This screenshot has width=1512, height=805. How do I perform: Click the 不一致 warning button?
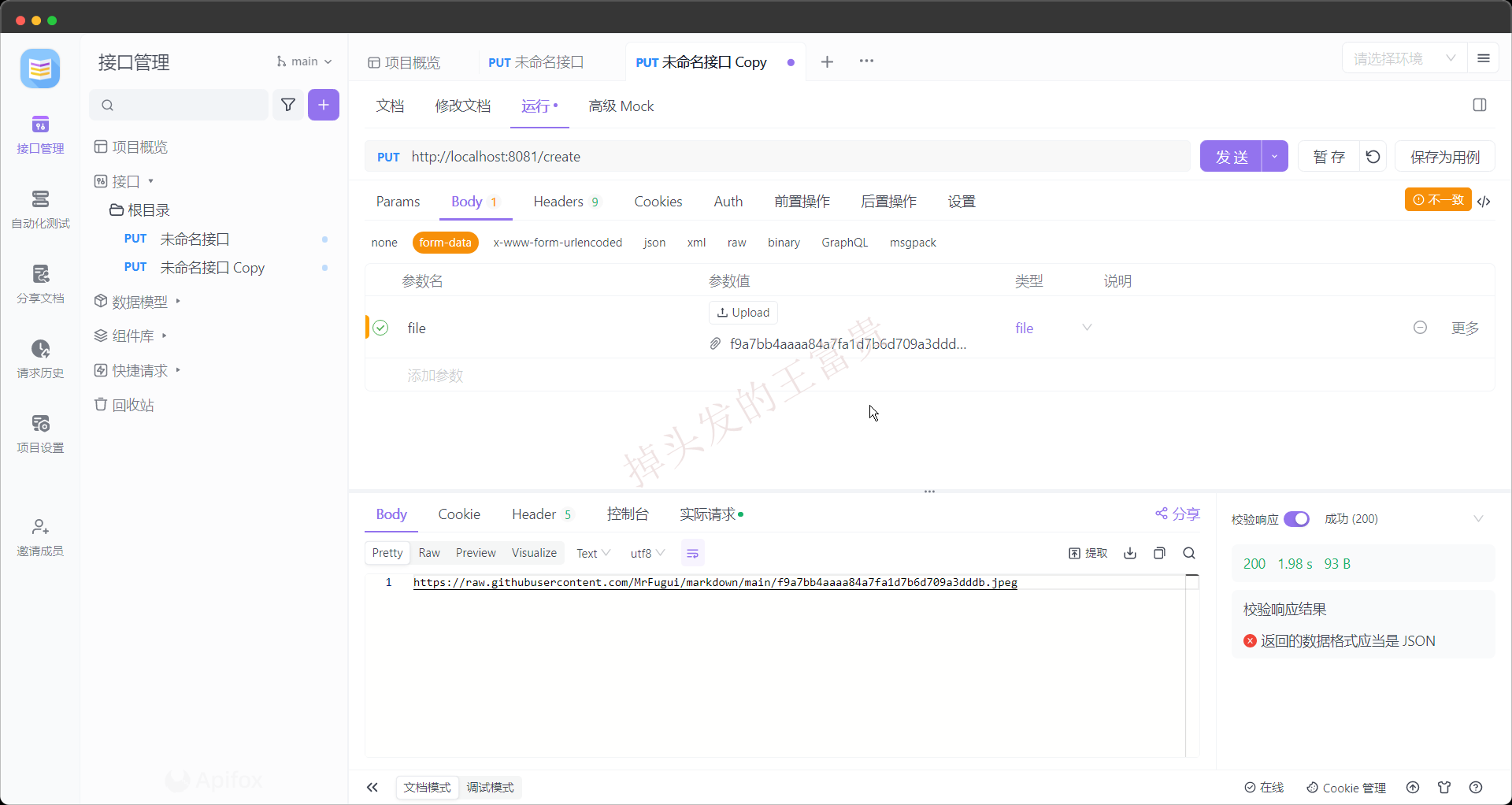click(1438, 200)
